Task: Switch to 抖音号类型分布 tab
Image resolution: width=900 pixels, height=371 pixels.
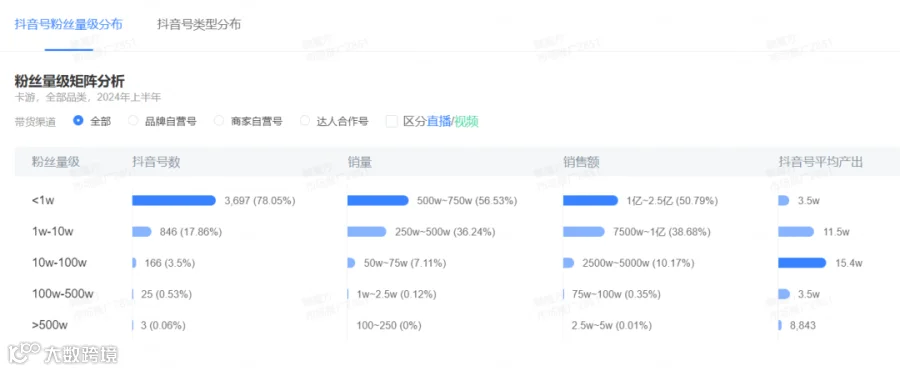Action: click(x=199, y=24)
